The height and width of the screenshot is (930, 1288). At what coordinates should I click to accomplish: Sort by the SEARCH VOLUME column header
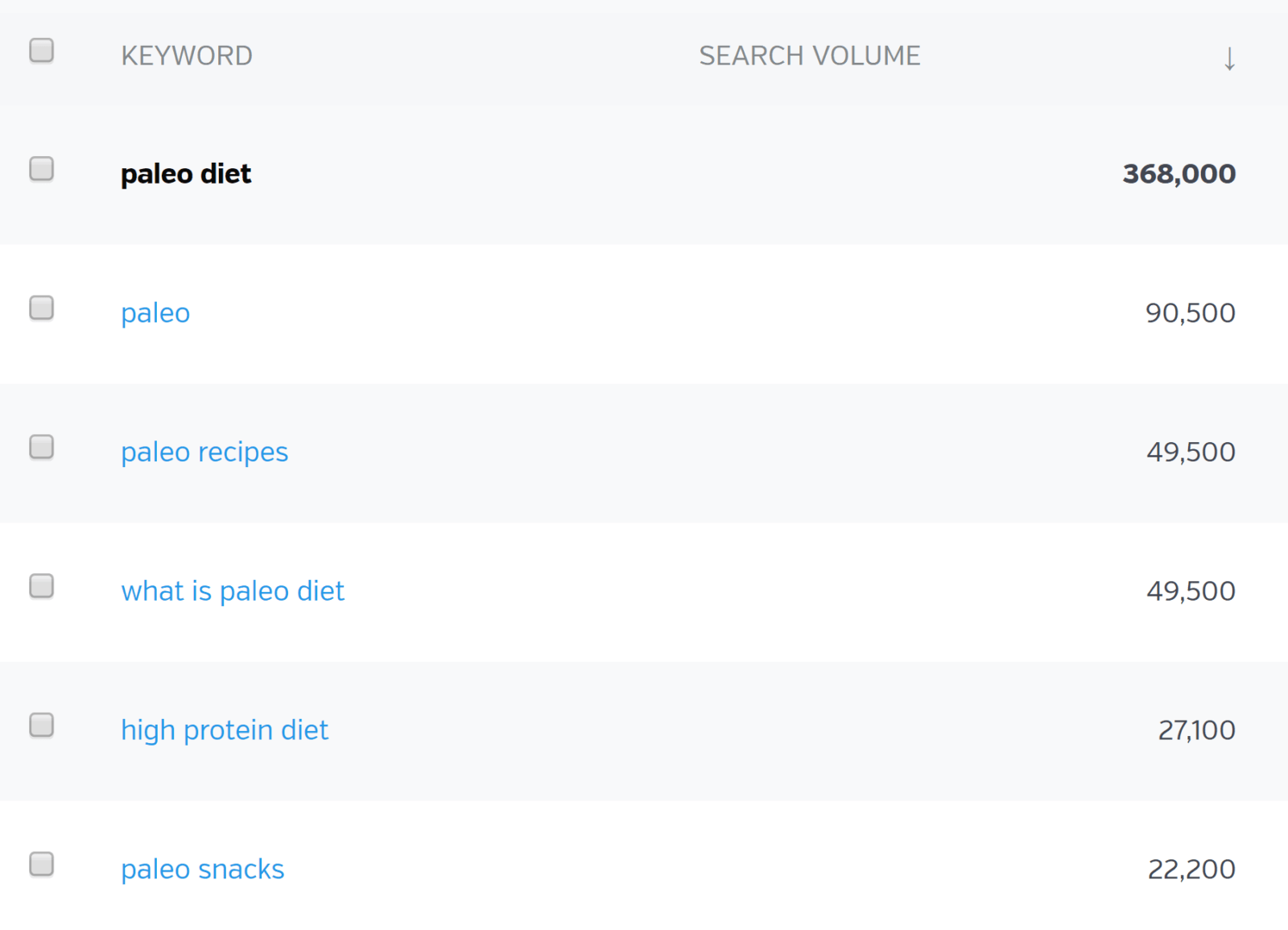pos(809,56)
